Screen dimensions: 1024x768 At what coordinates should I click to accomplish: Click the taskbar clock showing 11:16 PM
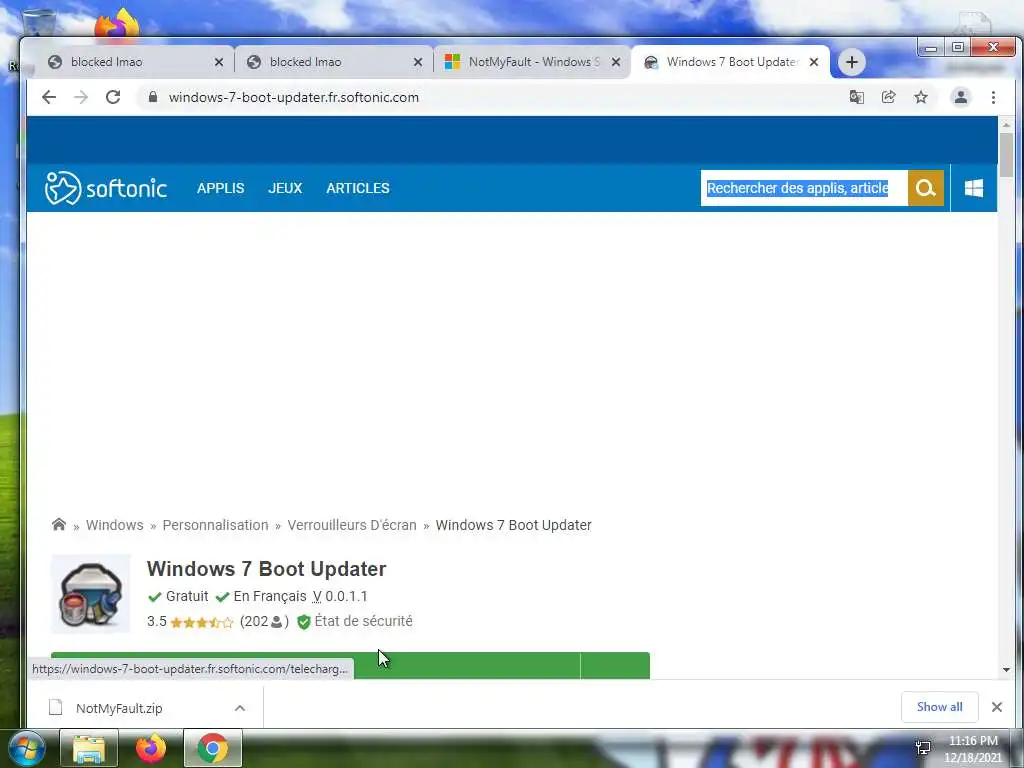pos(973,741)
